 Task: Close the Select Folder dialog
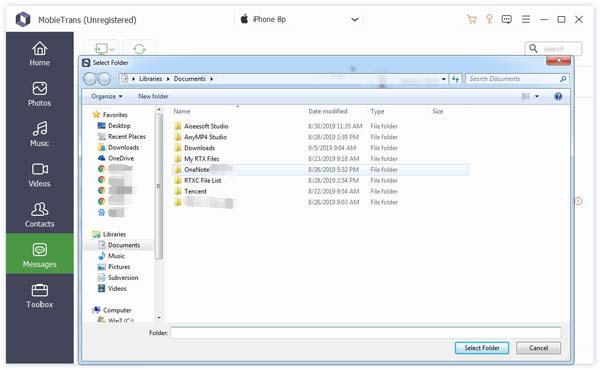point(559,61)
